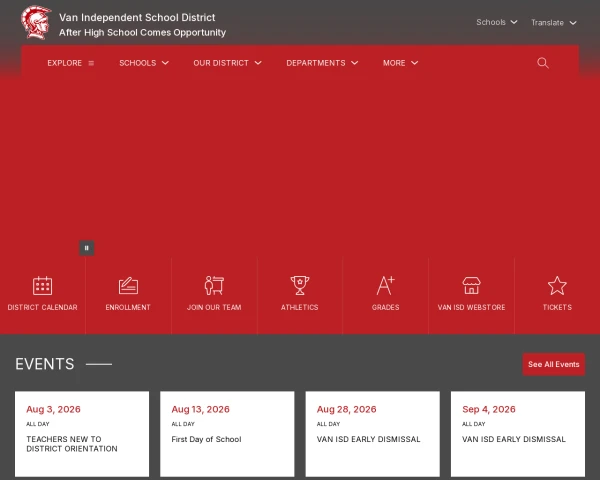Screen dimensions: 600x480
Task: Expand the Departments chevron
Action: (x=355, y=63)
